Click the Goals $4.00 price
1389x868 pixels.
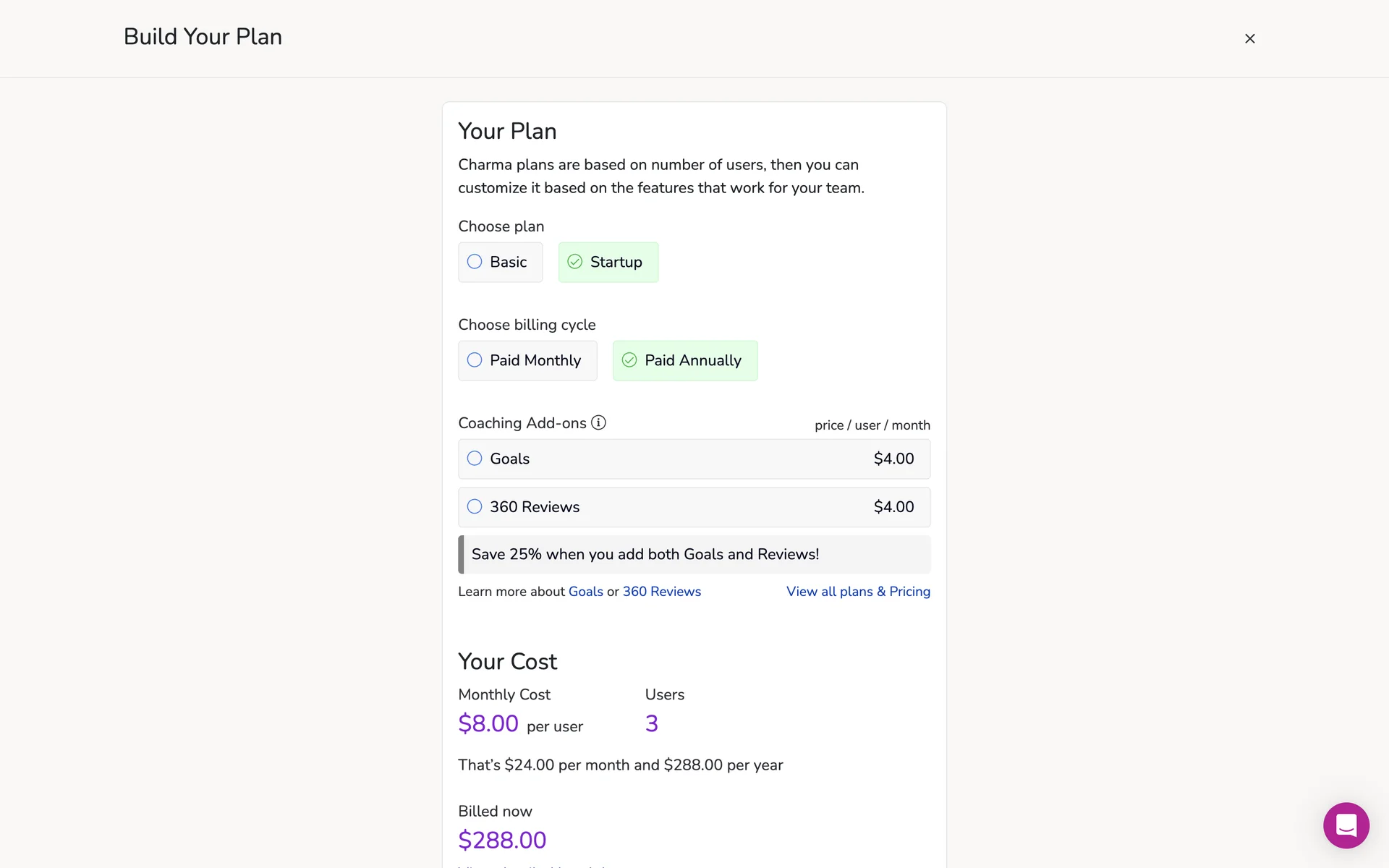[893, 459]
